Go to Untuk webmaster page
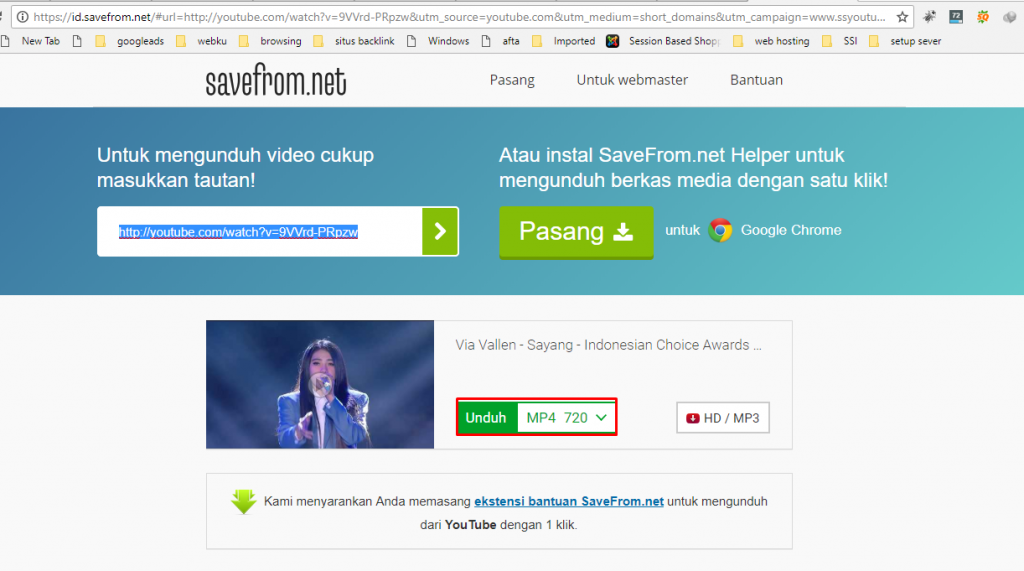The height and width of the screenshot is (571, 1024). point(632,80)
